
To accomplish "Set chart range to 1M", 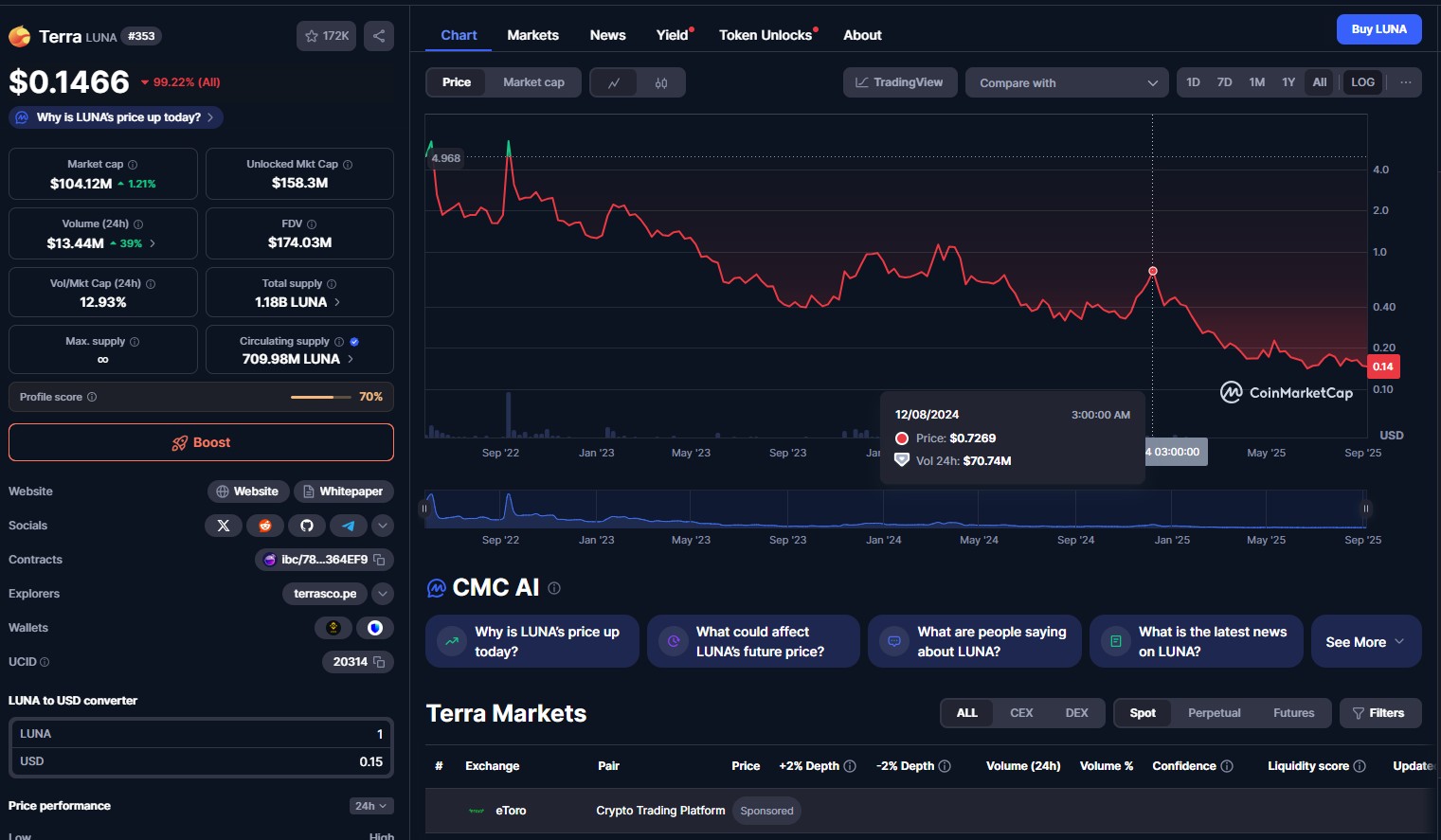I will tap(1257, 82).
